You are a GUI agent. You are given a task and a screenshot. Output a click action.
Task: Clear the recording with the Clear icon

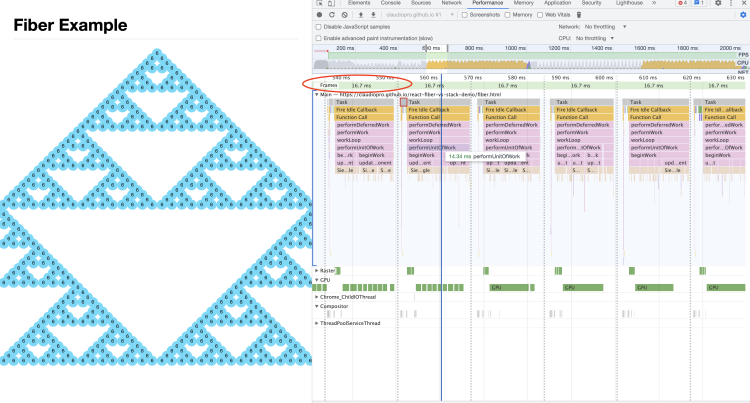point(344,15)
